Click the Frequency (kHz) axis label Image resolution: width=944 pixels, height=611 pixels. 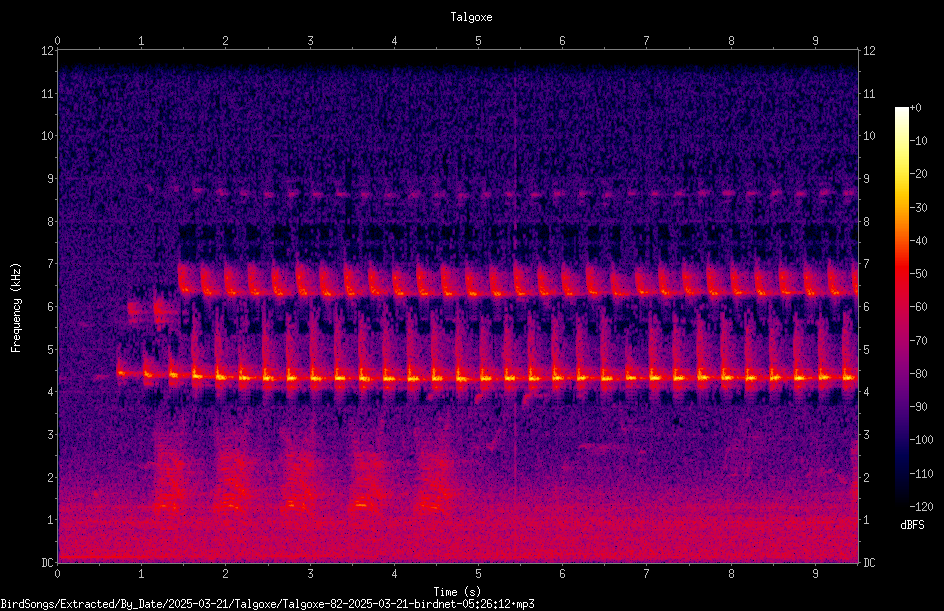16,308
